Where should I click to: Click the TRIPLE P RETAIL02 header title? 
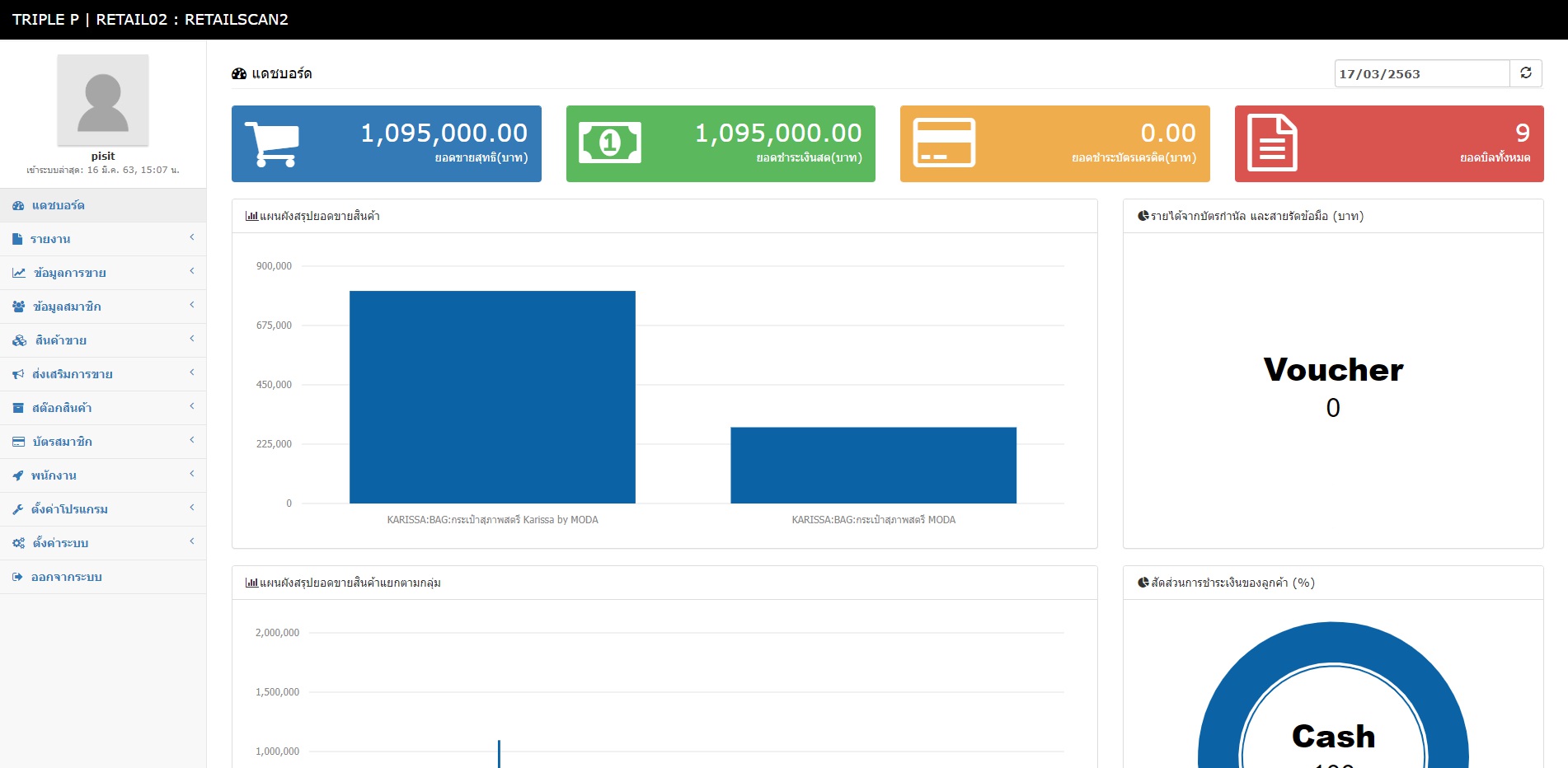[x=150, y=19]
